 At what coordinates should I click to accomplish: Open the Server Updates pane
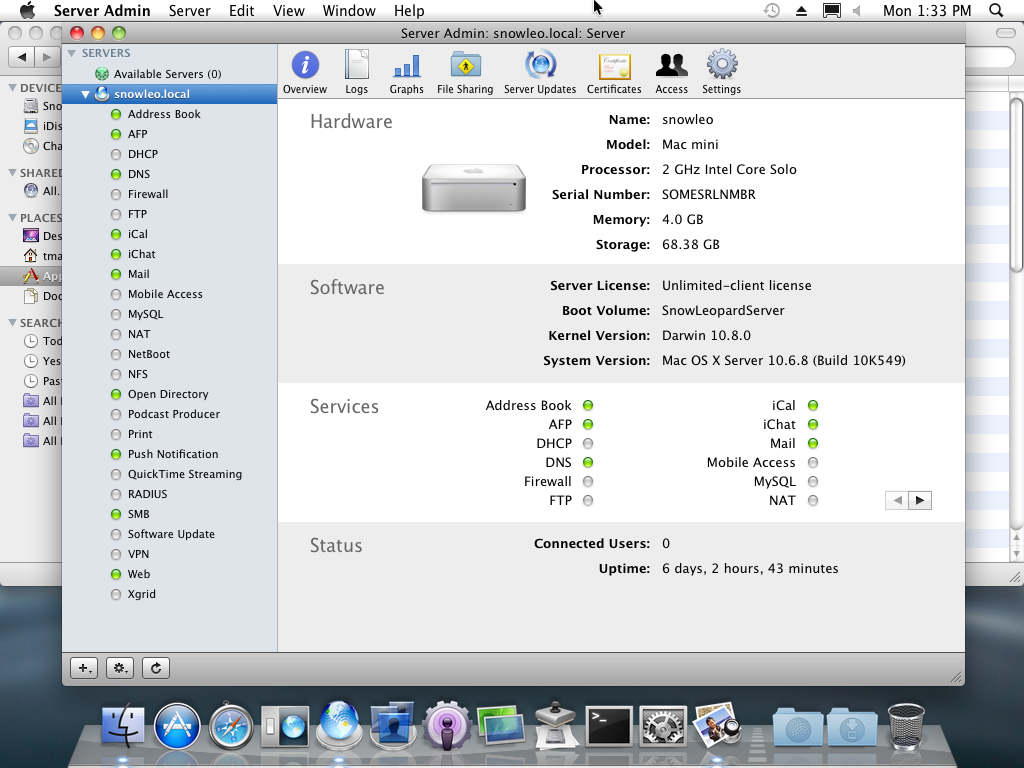coord(540,72)
